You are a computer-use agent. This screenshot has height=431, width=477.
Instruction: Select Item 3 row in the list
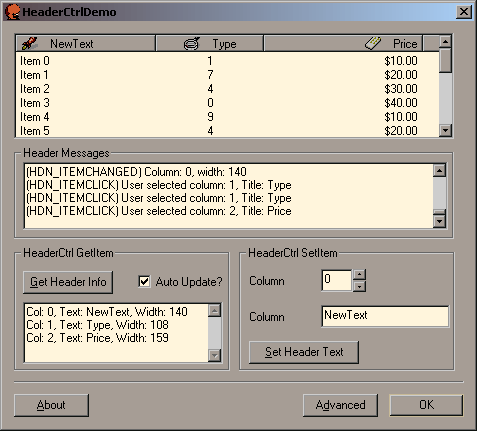point(227,103)
